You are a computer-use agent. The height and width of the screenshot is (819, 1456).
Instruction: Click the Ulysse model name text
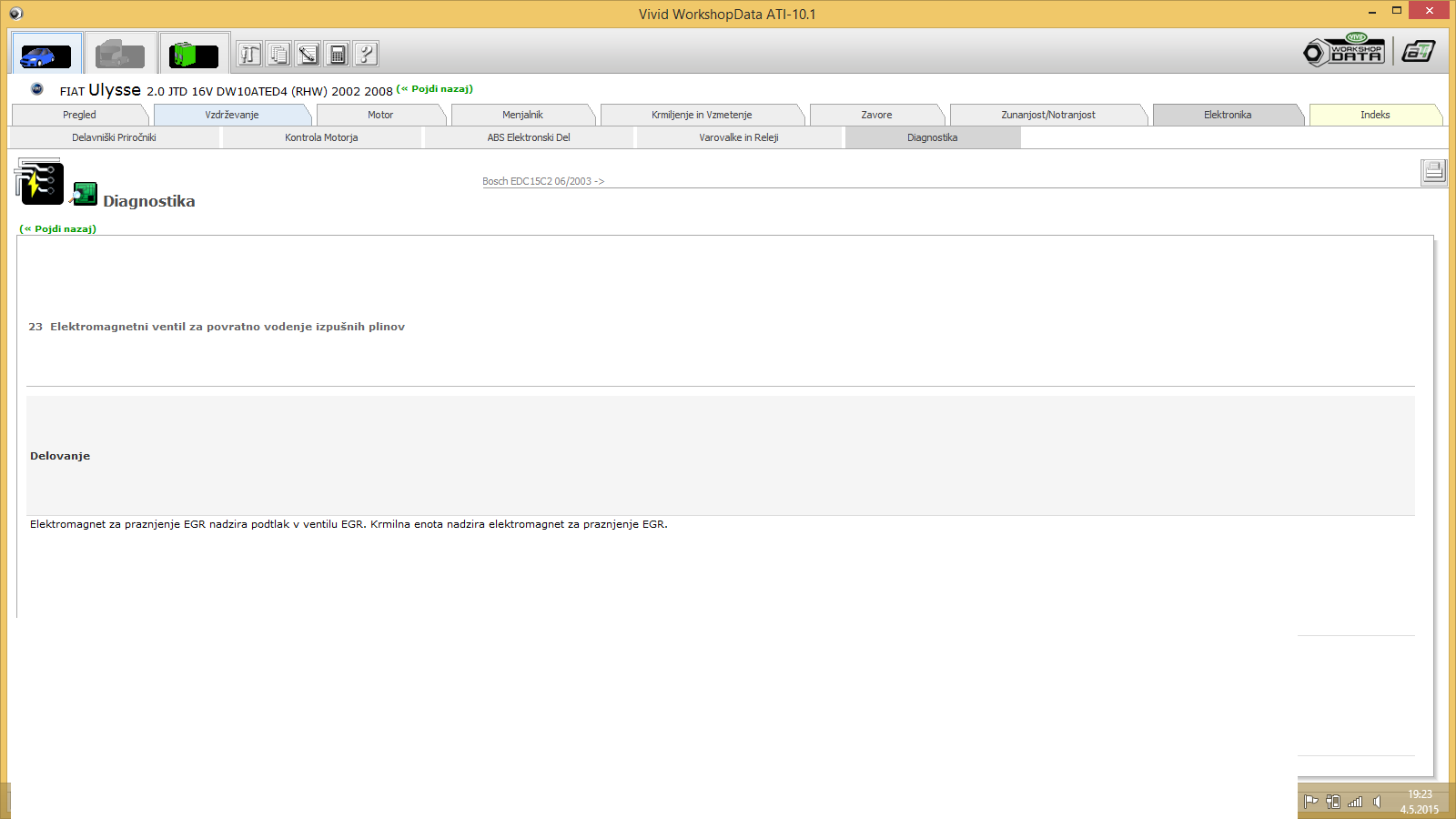pyautogui.click(x=115, y=90)
